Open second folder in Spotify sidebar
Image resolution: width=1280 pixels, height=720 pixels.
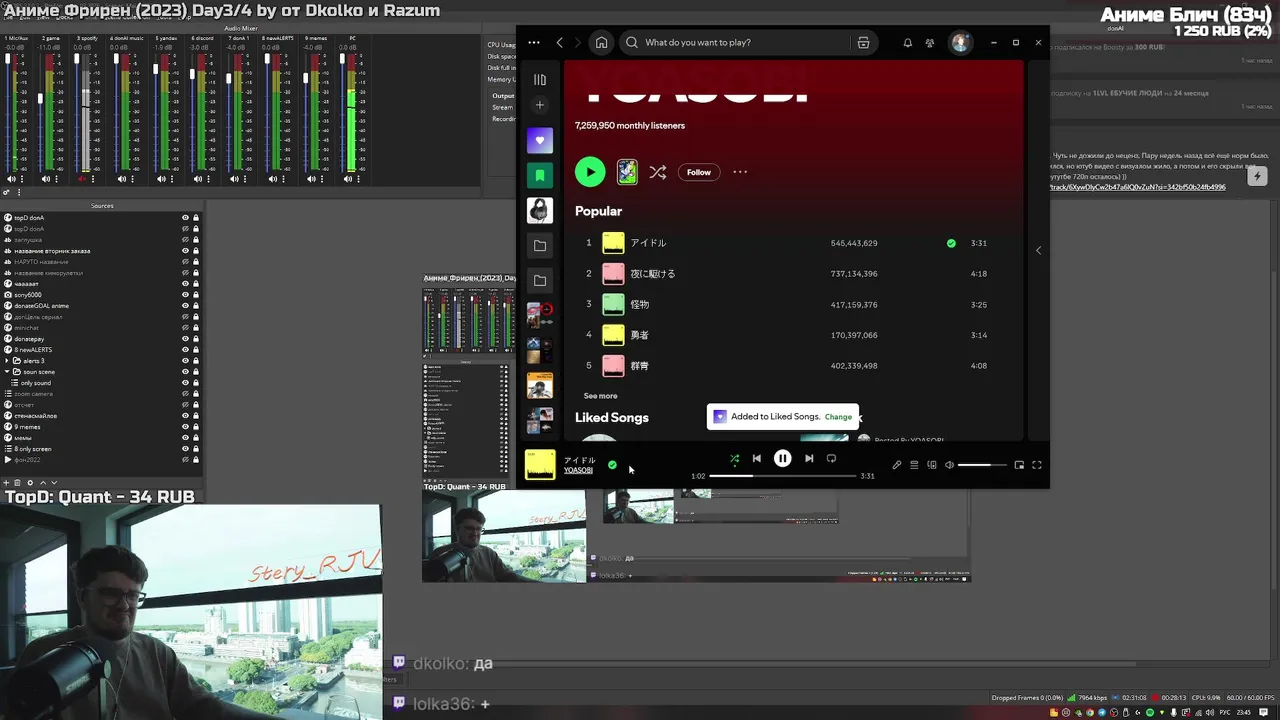(540, 280)
